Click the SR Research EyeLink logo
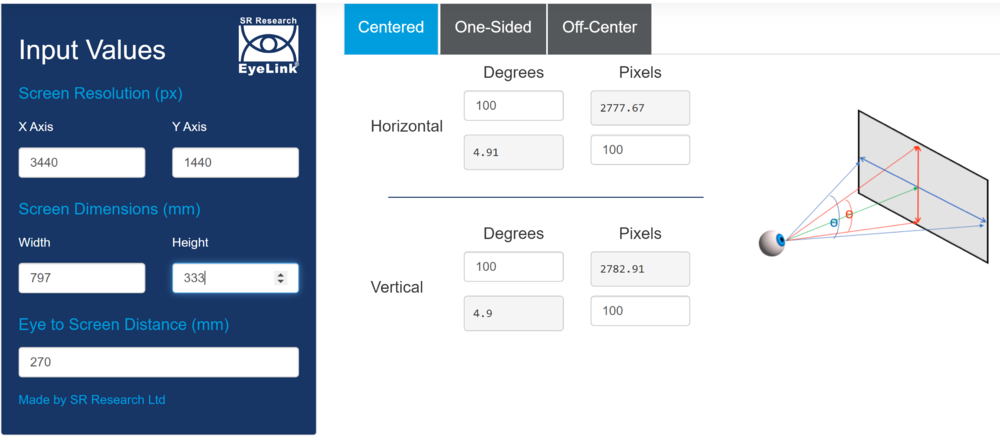This screenshot has height=440, width=1000. click(269, 44)
